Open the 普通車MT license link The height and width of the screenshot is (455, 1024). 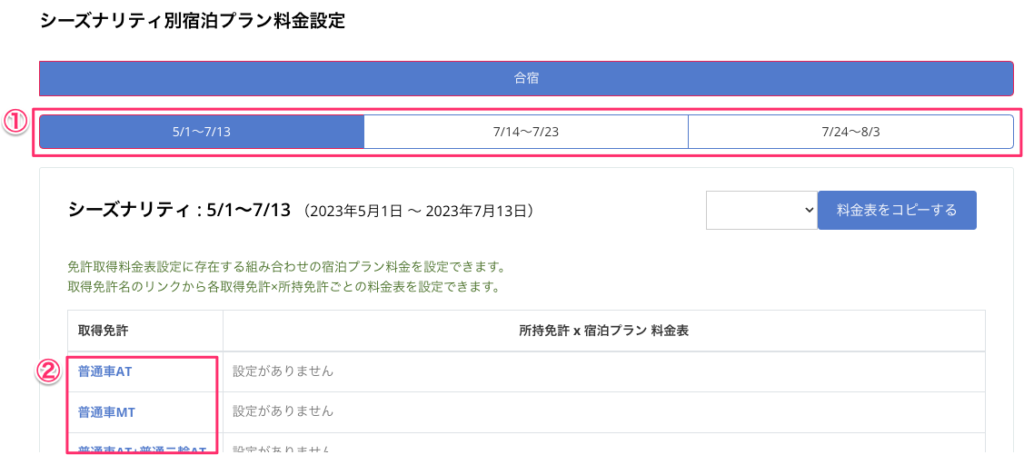click(x=105, y=411)
